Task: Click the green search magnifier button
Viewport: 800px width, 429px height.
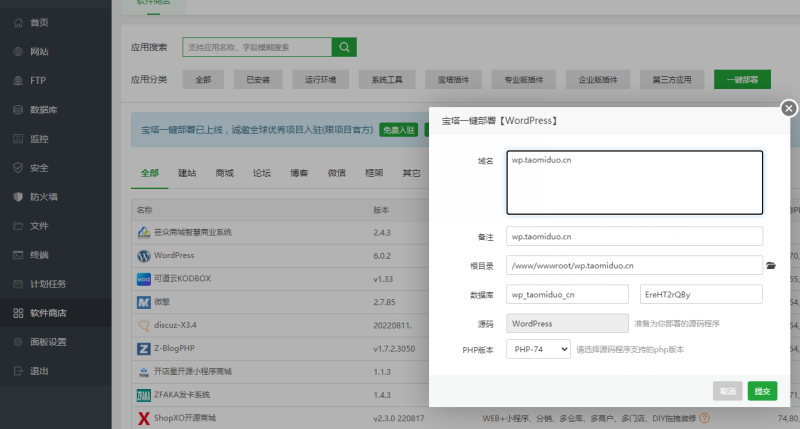Action: (x=344, y=47)
